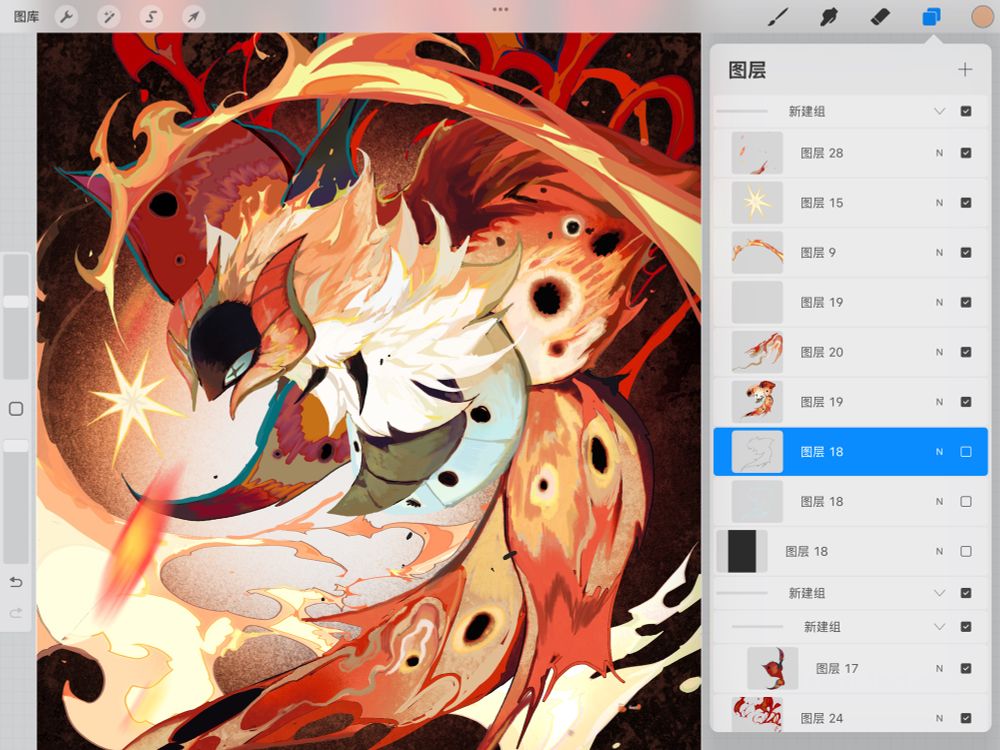Hide 图层 15 using its checkbox
Screen dimensions: 1000x750
click(x=966, y=203)
